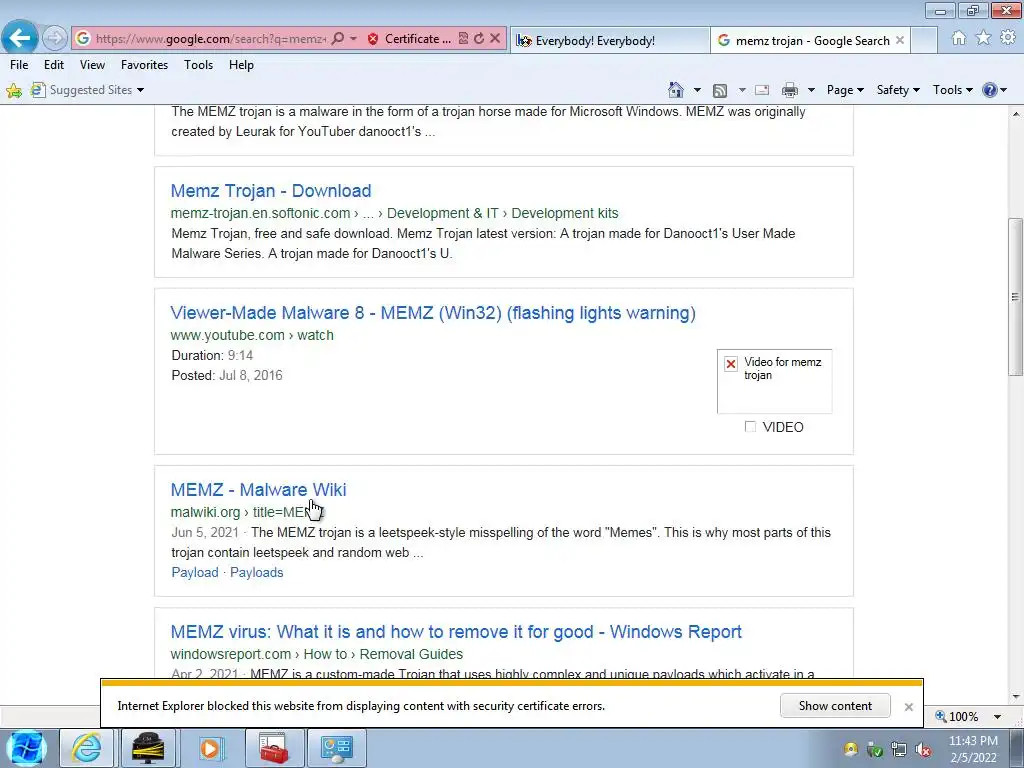The height and width of the screenshot is (768, 1024).
Task: Click the network tray icon
Action: pos(899,750)
